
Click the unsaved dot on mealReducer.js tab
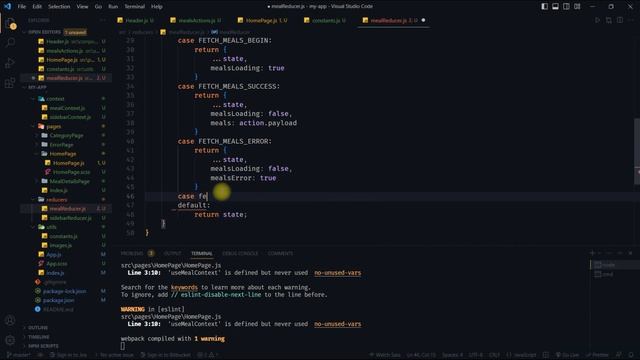423,20
